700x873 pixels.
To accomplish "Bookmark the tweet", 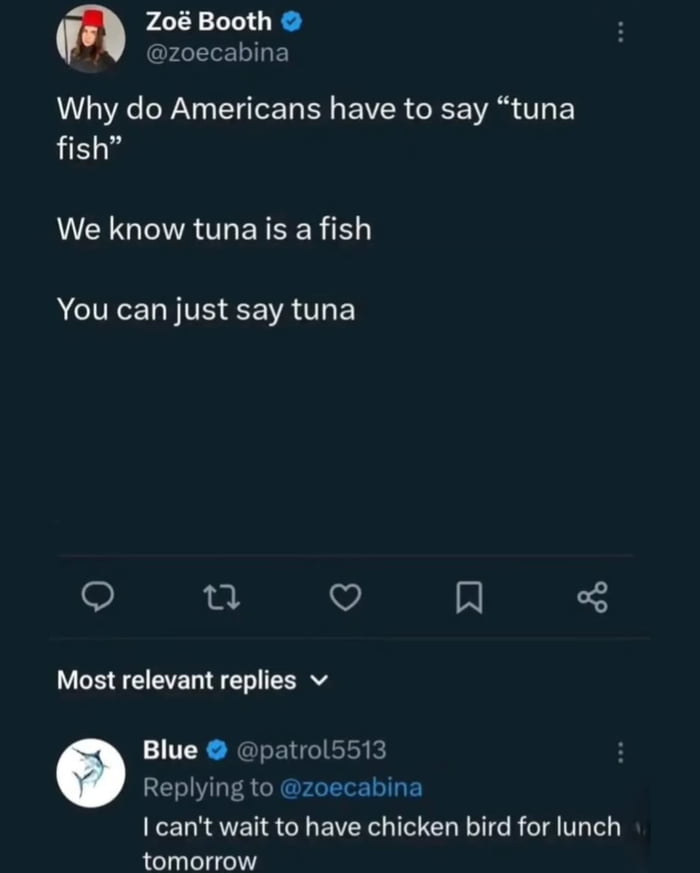I will point(470,598).
